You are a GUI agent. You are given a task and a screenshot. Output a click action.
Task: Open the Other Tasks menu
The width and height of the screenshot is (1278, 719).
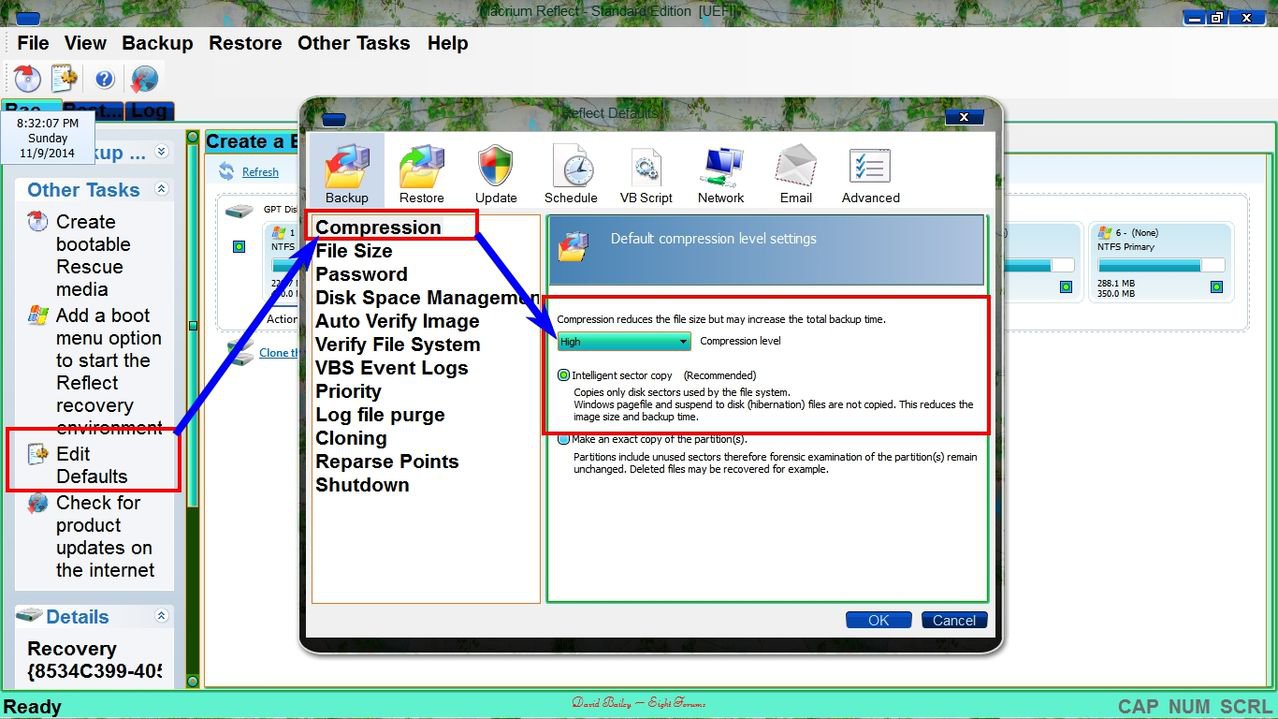point(354,43)
